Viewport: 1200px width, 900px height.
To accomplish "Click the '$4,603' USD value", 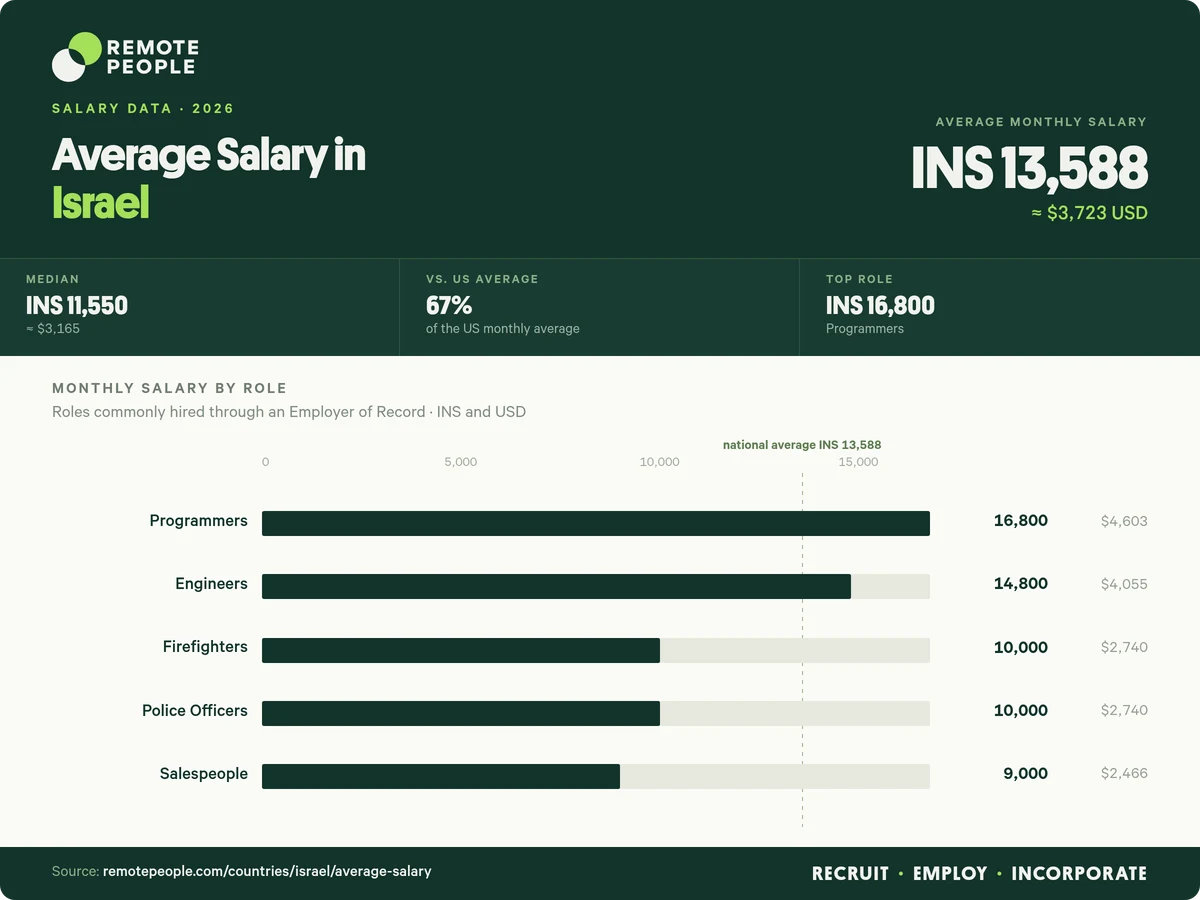I will (1124, 521).
